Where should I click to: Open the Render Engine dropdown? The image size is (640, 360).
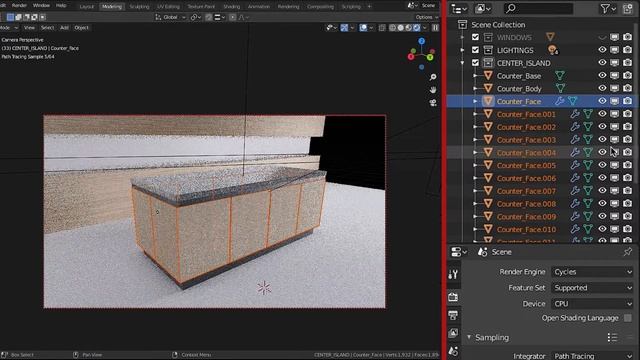click(x=593, y=272)
